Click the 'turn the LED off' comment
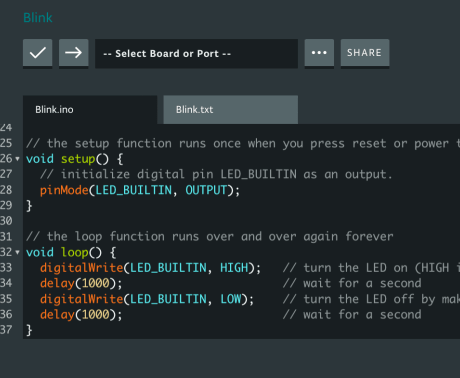460x378 pixels. point(371,299)
